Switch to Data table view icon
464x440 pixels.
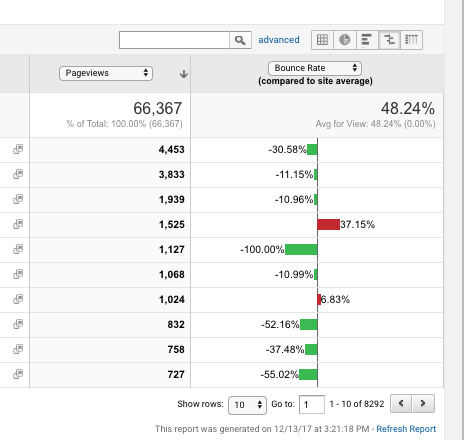click(322, 40)
